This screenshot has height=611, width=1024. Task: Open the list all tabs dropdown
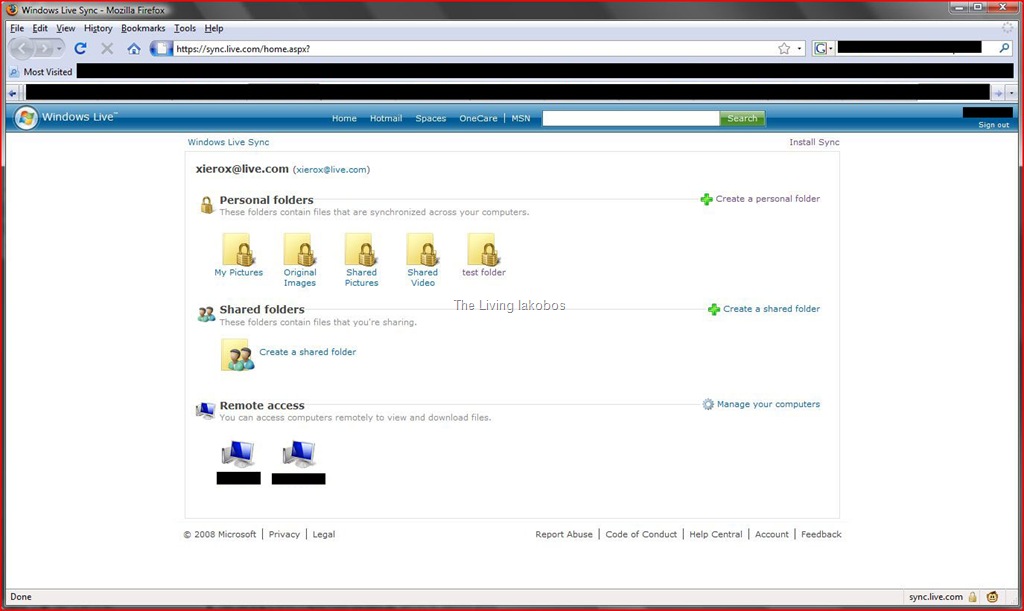pyautogui.click(x=1011, y=93)
